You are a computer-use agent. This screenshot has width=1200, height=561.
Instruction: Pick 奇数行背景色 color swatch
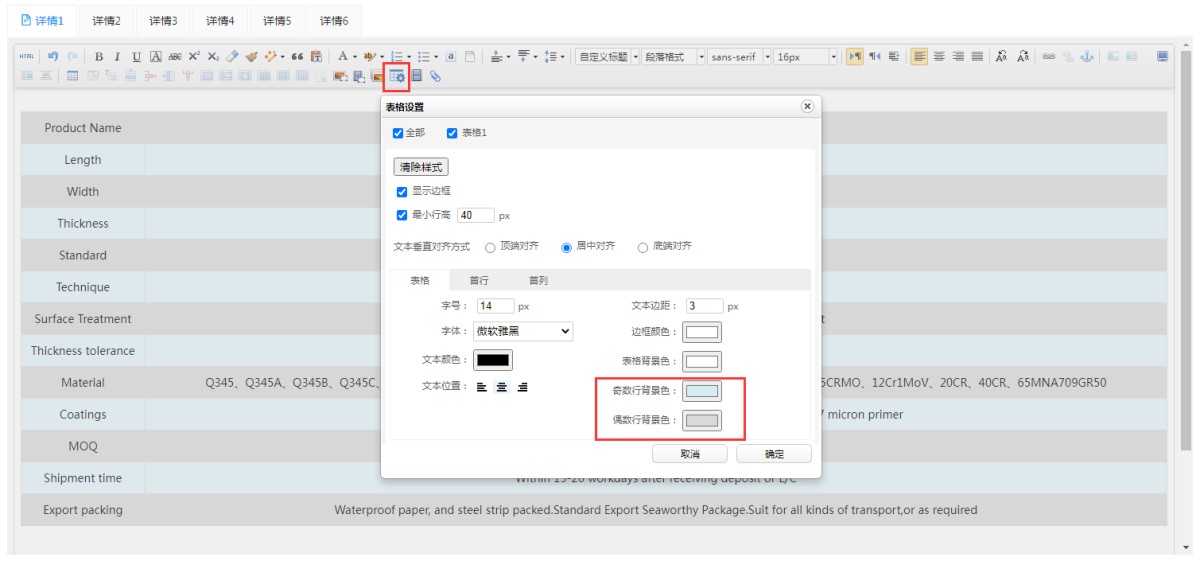click(x=702, y=391)
